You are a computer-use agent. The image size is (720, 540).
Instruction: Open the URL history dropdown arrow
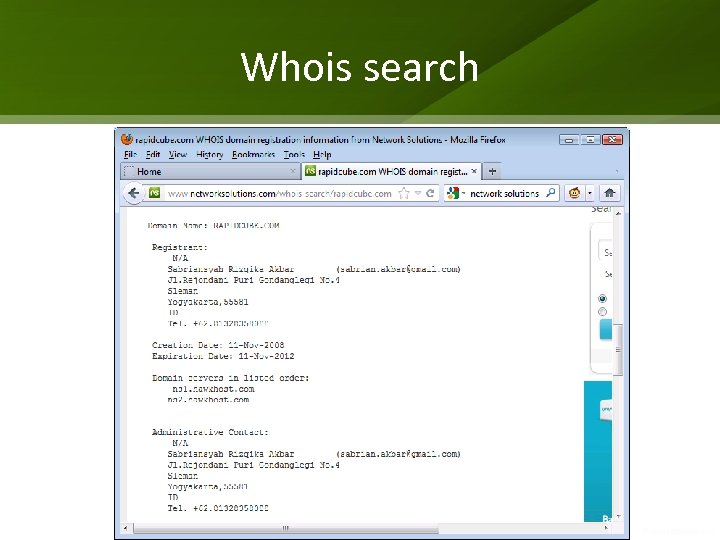click(418, 193)
